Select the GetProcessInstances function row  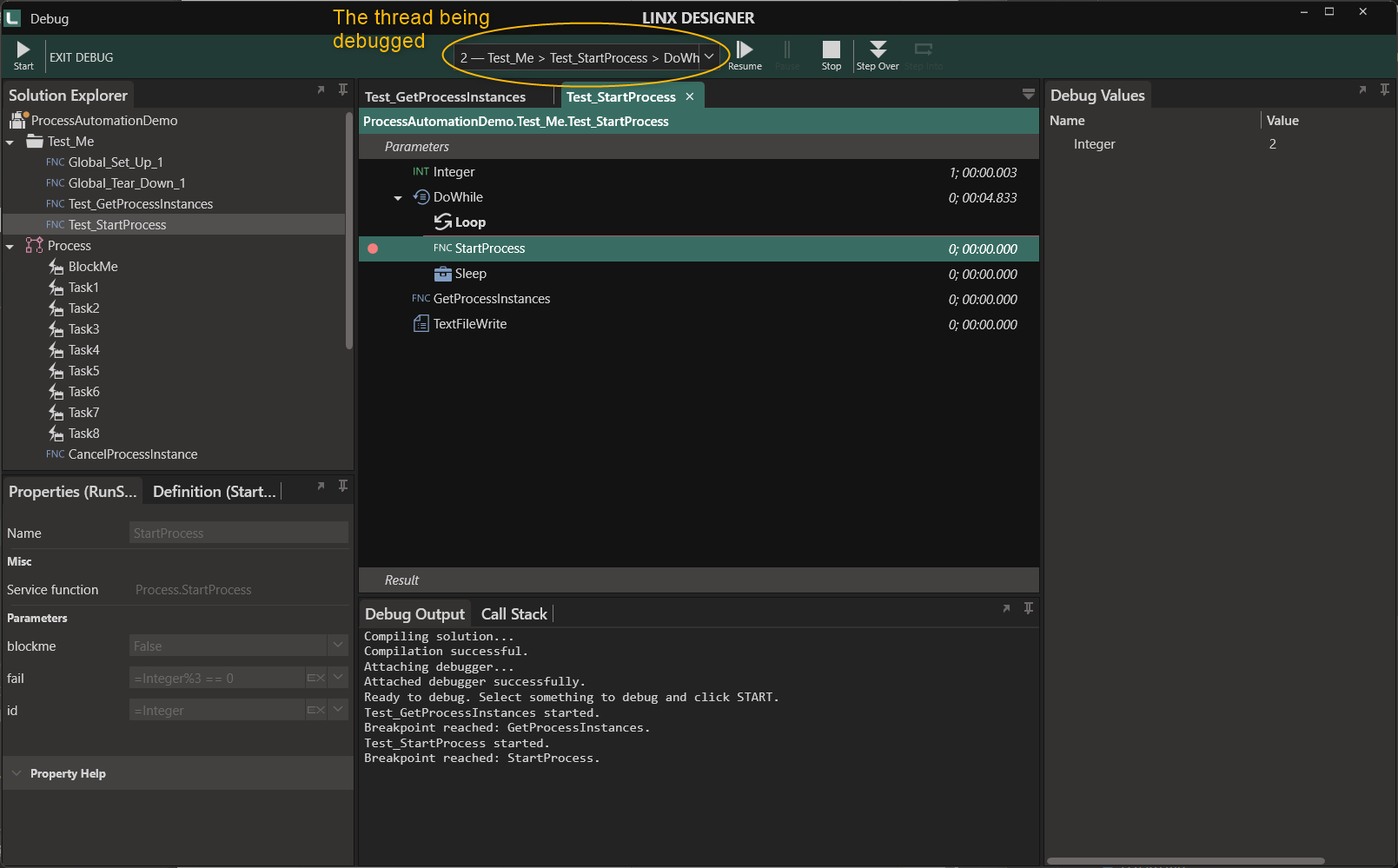point(699,299)
